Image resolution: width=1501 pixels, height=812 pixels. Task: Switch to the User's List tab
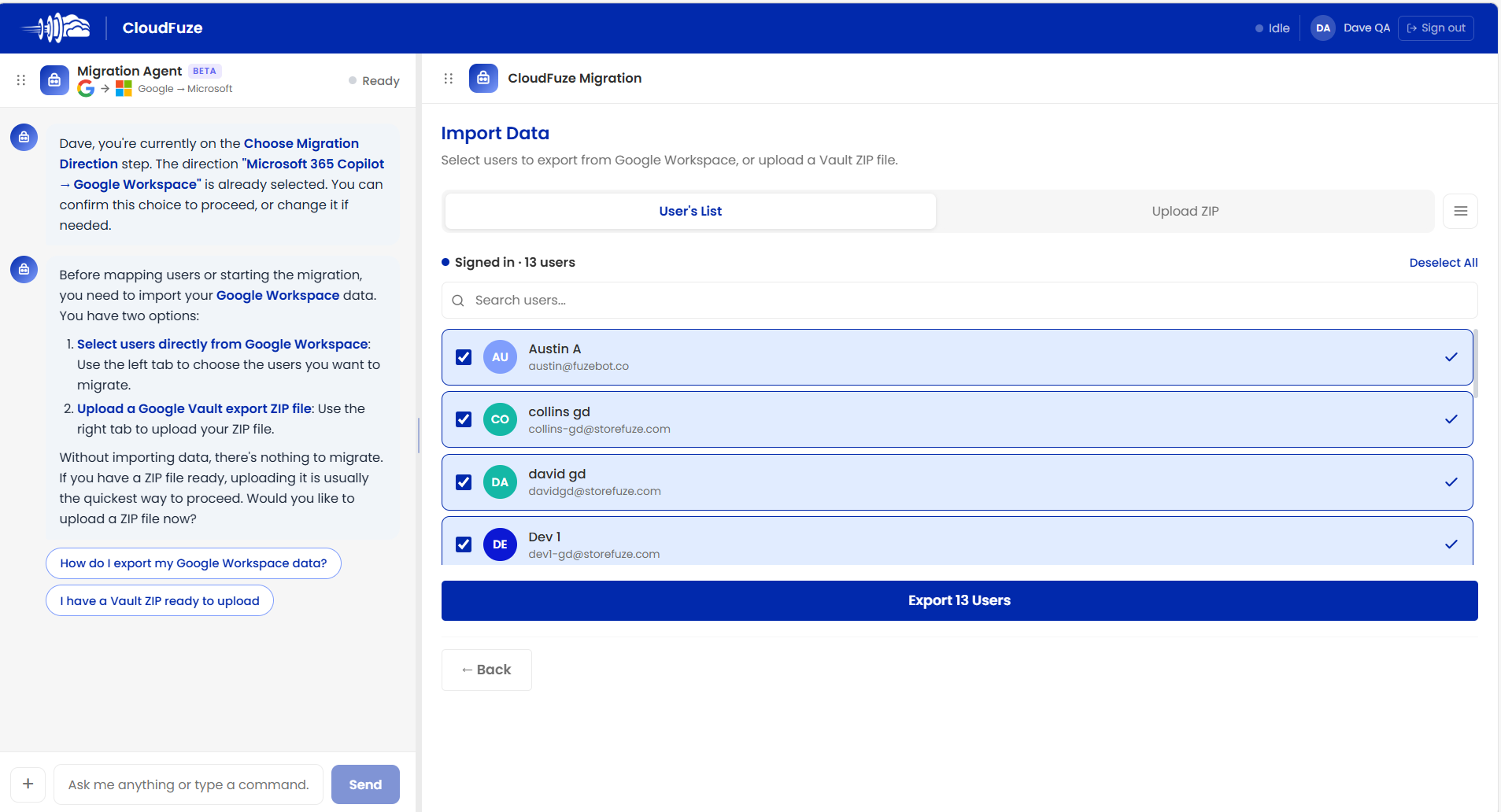[x=690, y=211]
